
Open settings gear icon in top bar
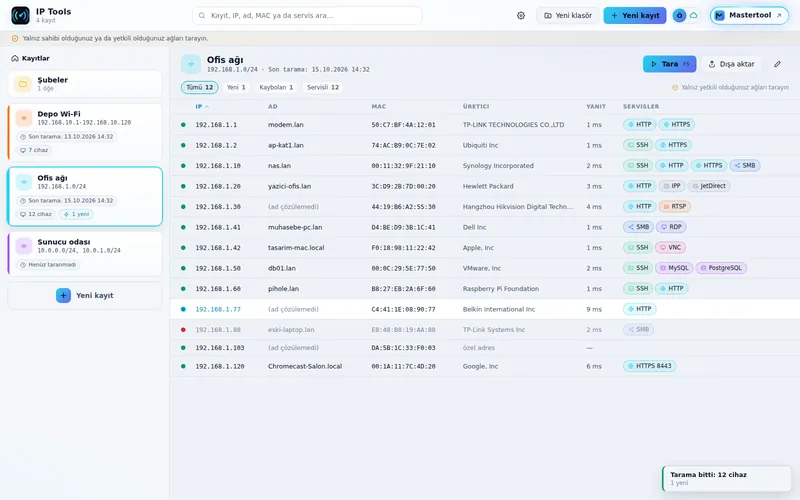520,15
